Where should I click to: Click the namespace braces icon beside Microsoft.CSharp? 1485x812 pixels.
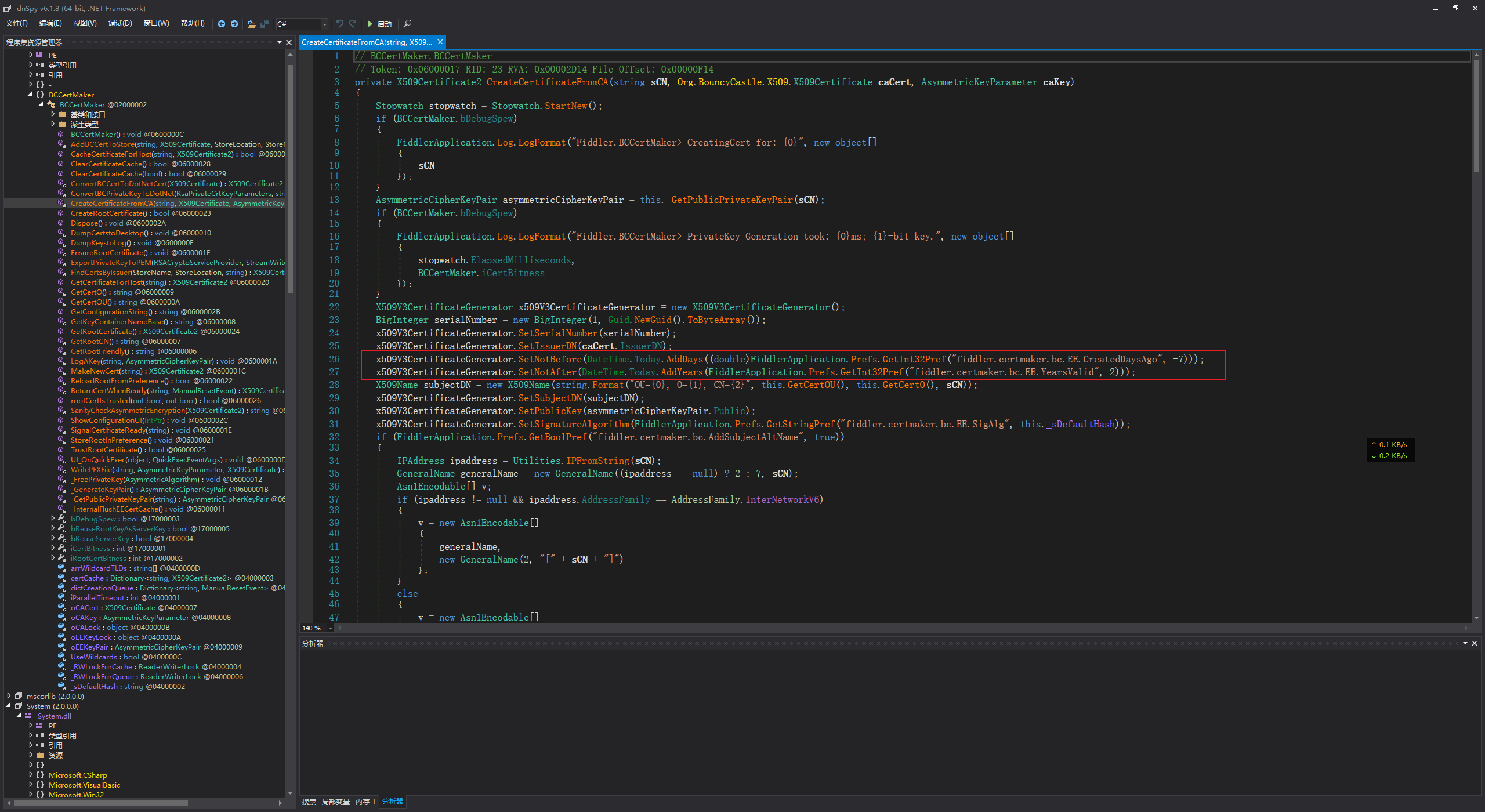click(40, 775)
